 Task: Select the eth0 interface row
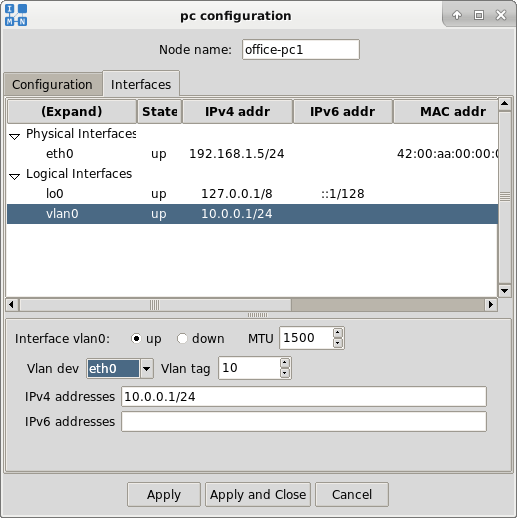pos(252,154)
